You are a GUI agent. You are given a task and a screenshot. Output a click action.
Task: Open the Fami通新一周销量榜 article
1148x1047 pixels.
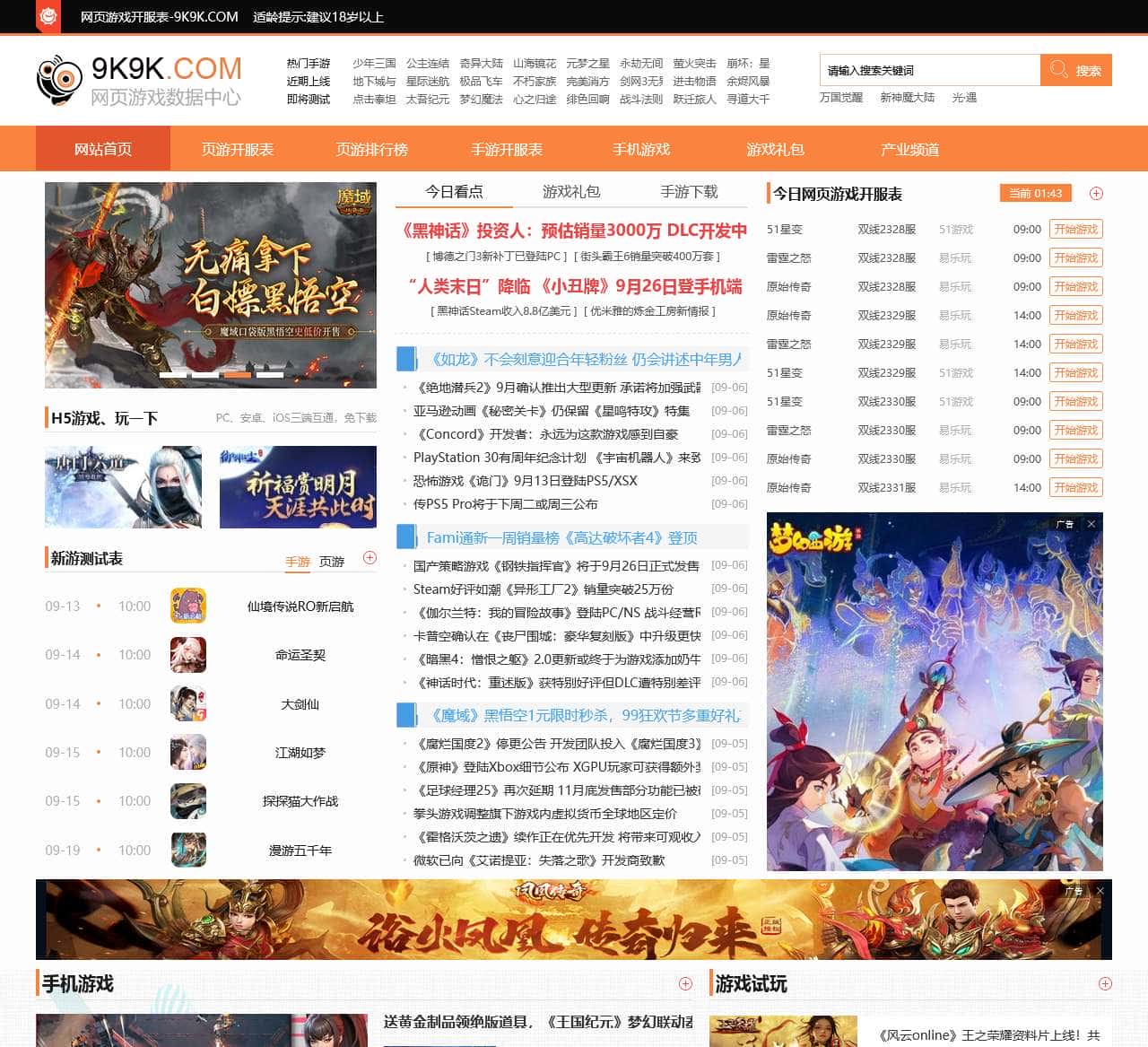561,537
